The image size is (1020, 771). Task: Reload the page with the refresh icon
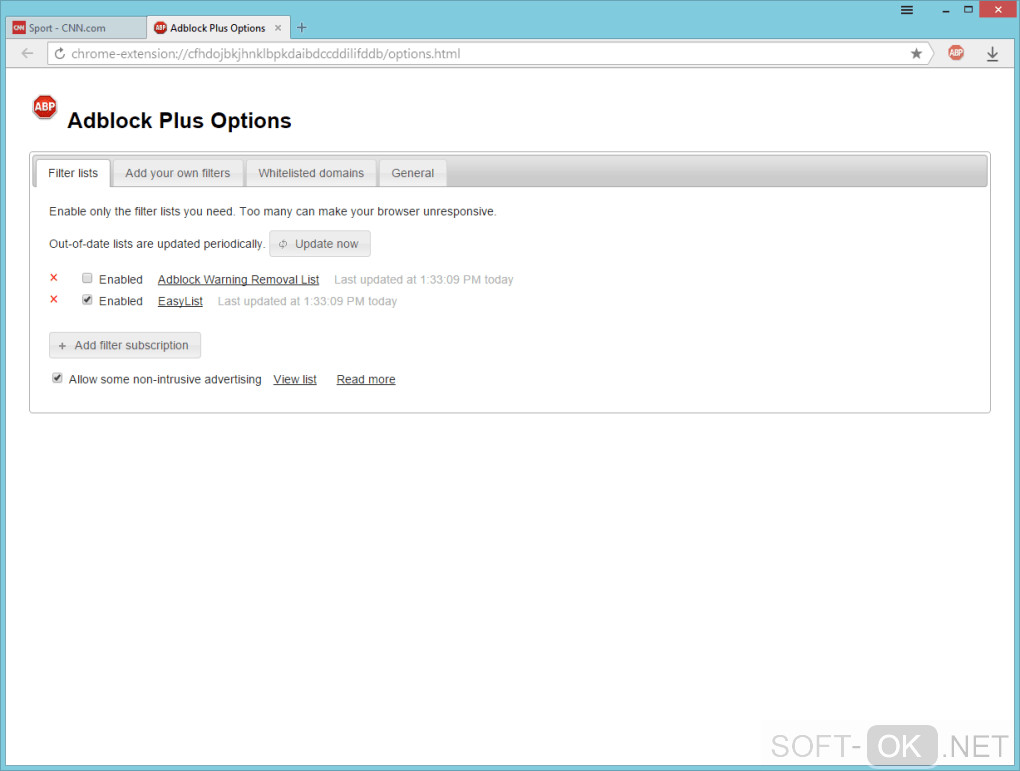(59, 53)
